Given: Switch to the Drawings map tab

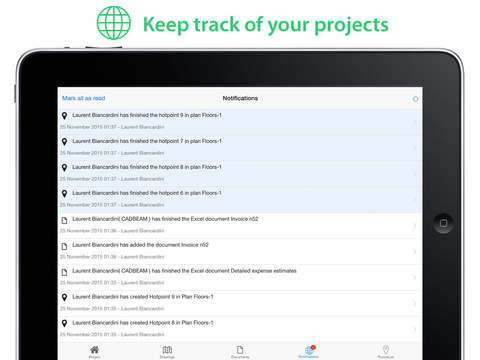Looking at the screenshot, I should (167, 352).
